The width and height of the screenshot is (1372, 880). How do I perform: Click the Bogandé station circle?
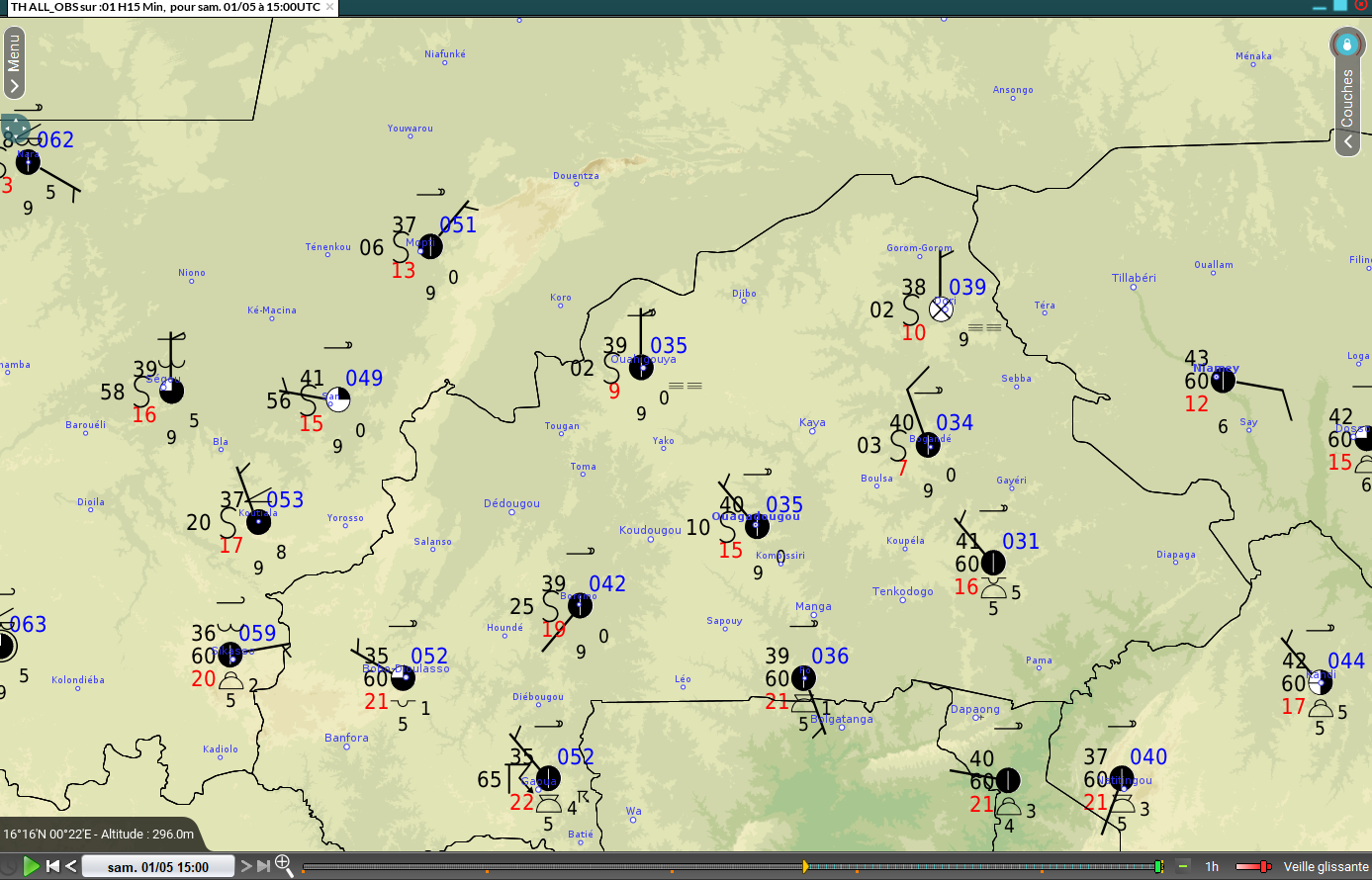[928, 445]
